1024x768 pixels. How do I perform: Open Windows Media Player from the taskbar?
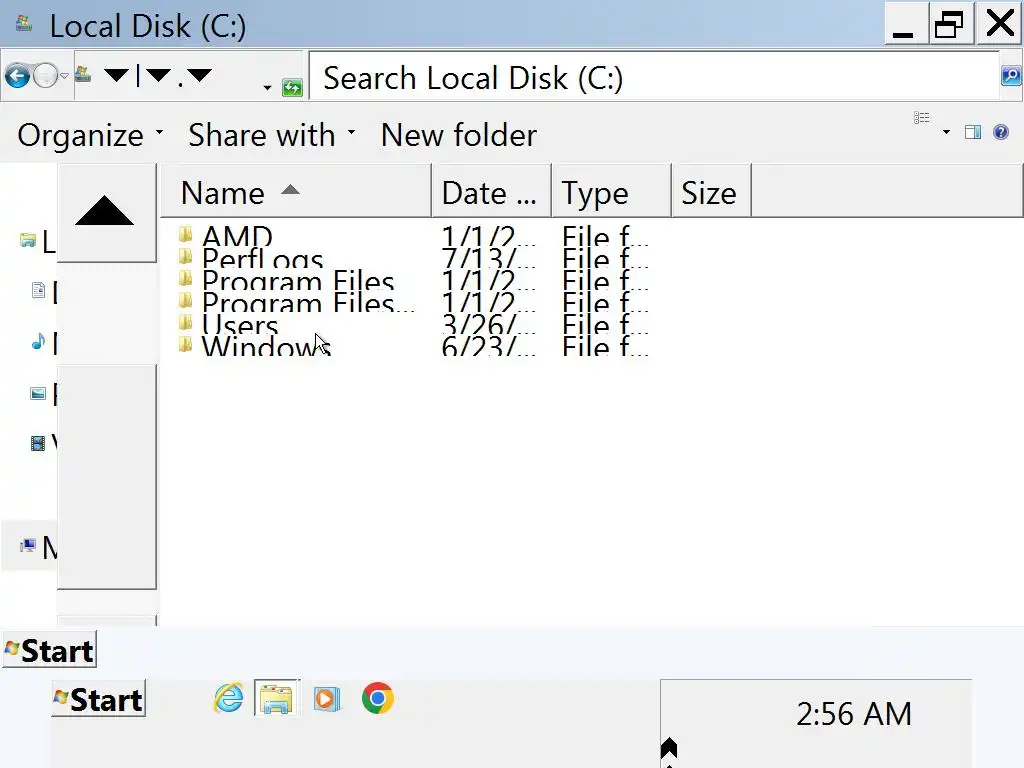[x=326, y=699]
